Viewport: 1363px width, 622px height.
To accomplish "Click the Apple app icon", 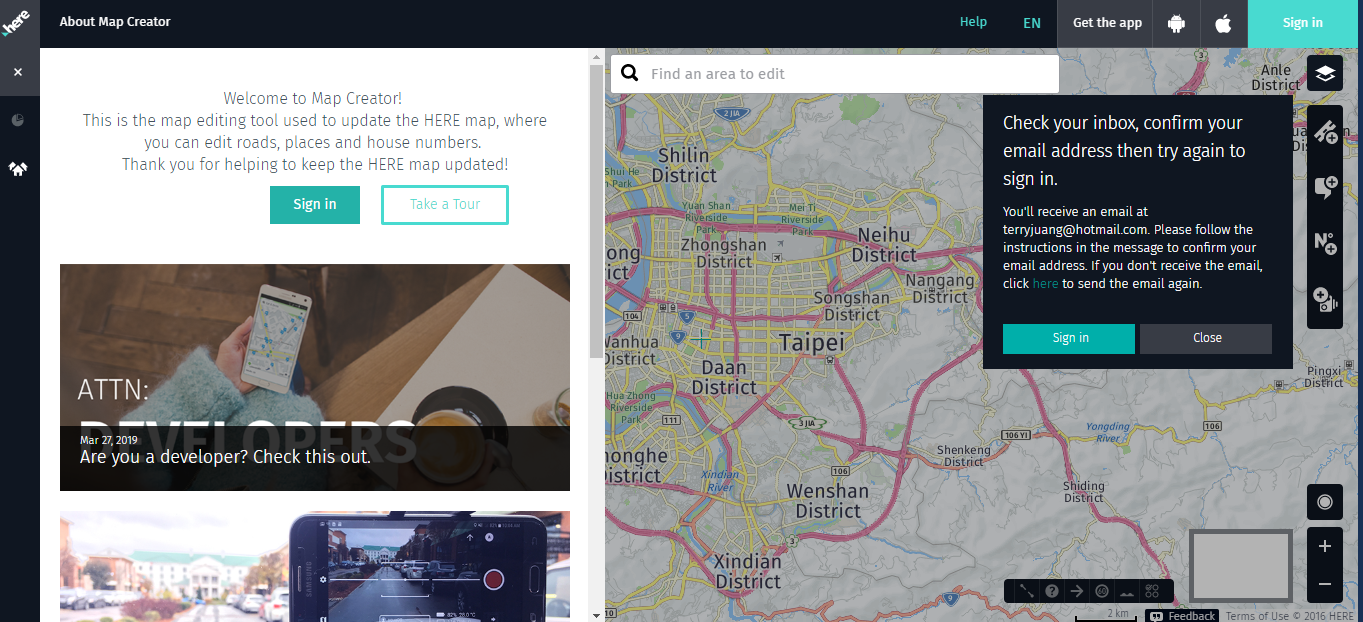I will click(x=1223, y=23).
